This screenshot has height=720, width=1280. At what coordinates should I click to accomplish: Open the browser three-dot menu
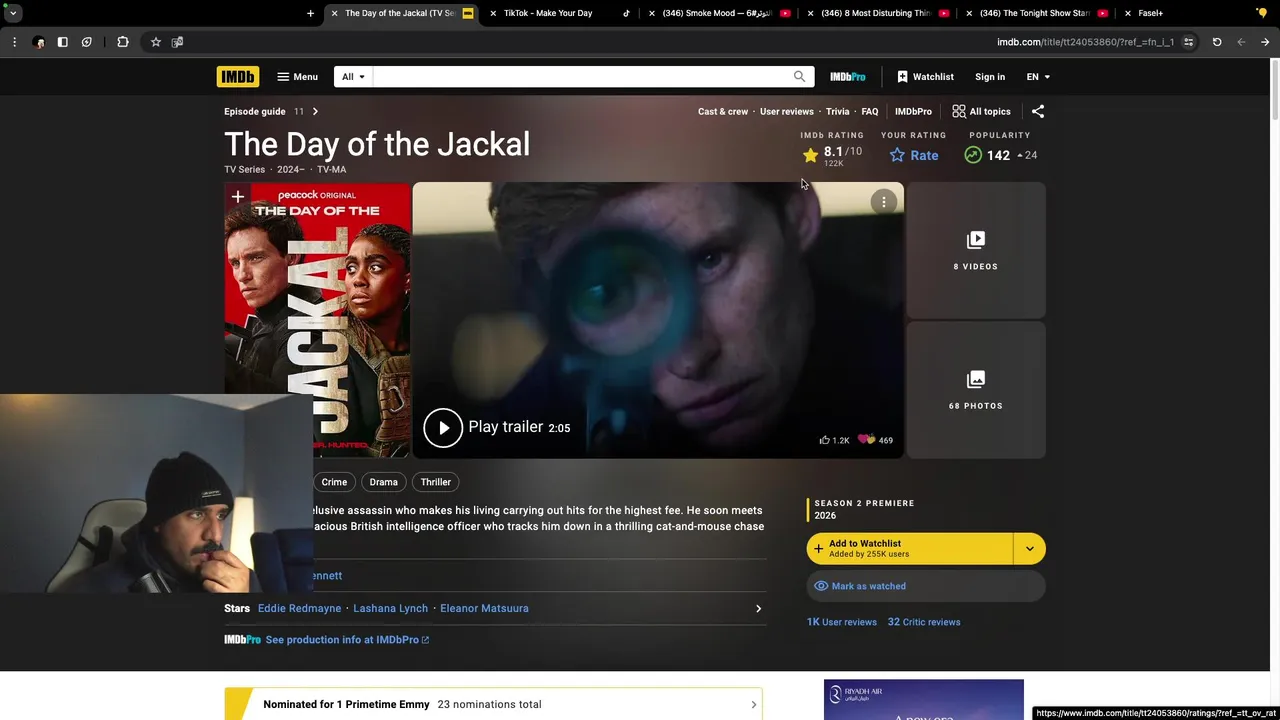tap(14, 42)
